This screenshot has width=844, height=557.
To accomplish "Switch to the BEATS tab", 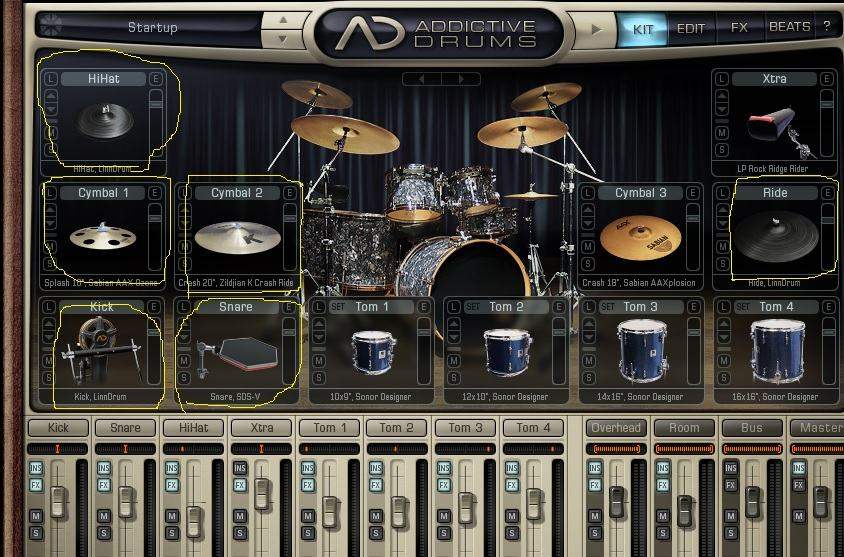I will (789, 27).
